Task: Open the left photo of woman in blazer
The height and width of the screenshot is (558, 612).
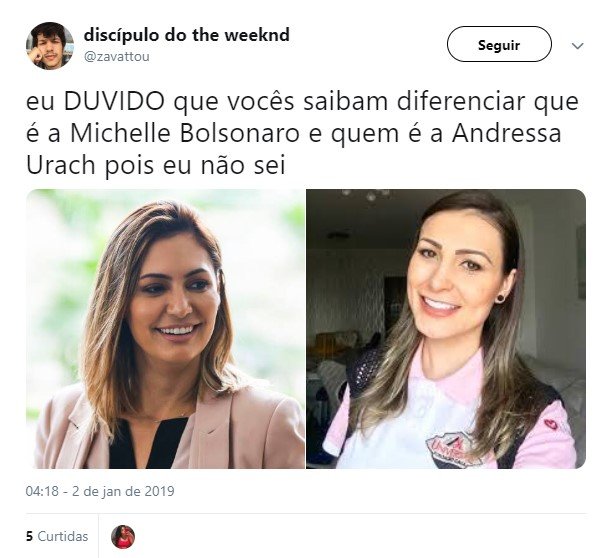Action: click(x=165, y=329)
